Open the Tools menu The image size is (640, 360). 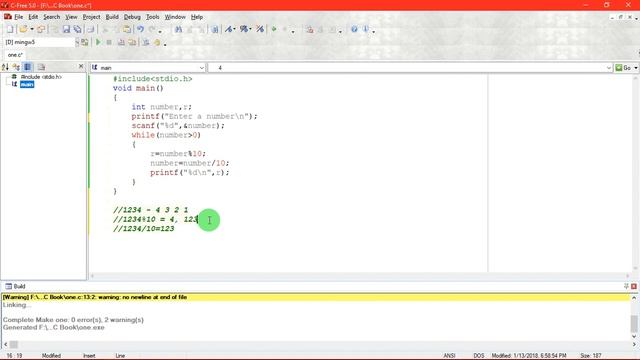point(153,17)
